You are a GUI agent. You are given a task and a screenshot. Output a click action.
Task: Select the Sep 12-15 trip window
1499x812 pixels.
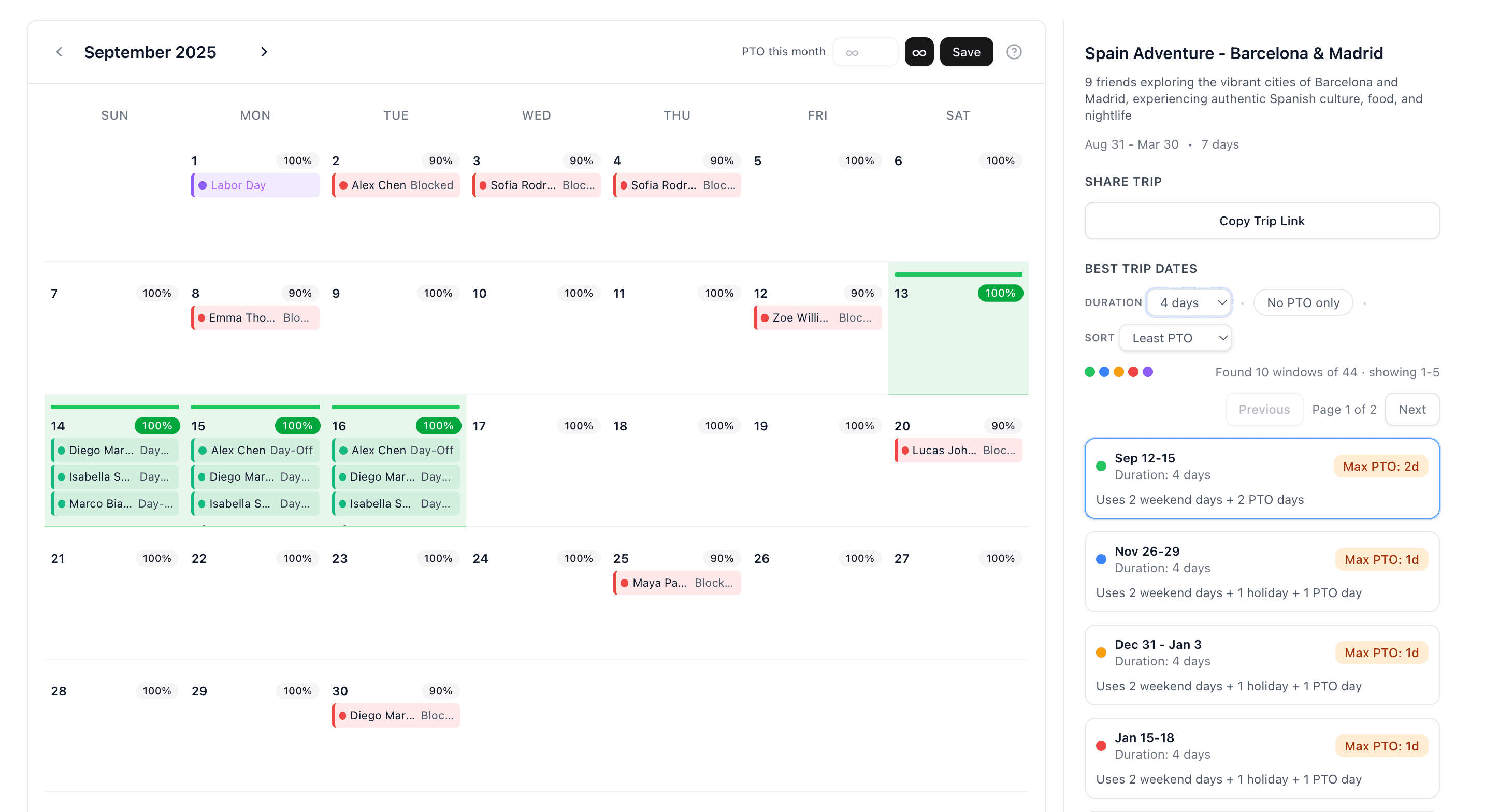pyautogui.click(x=1261, y=478)
